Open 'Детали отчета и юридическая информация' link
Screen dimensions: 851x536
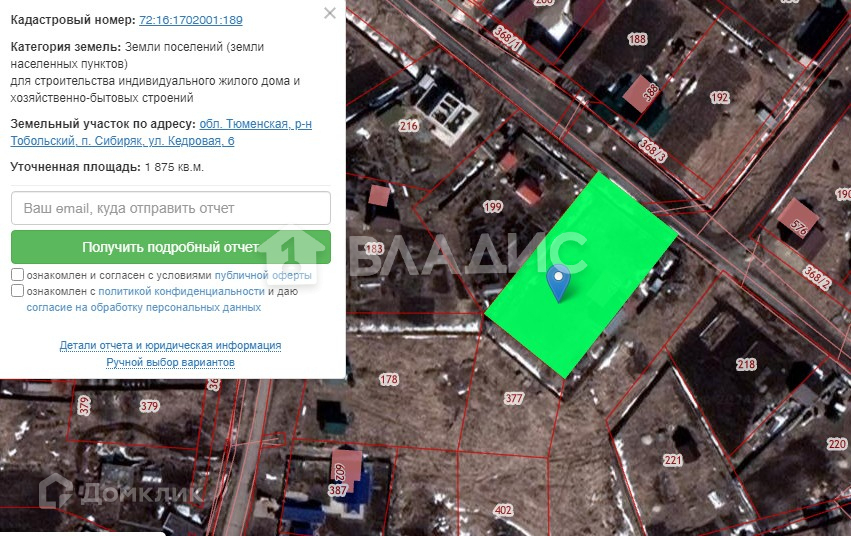point(170,345)
